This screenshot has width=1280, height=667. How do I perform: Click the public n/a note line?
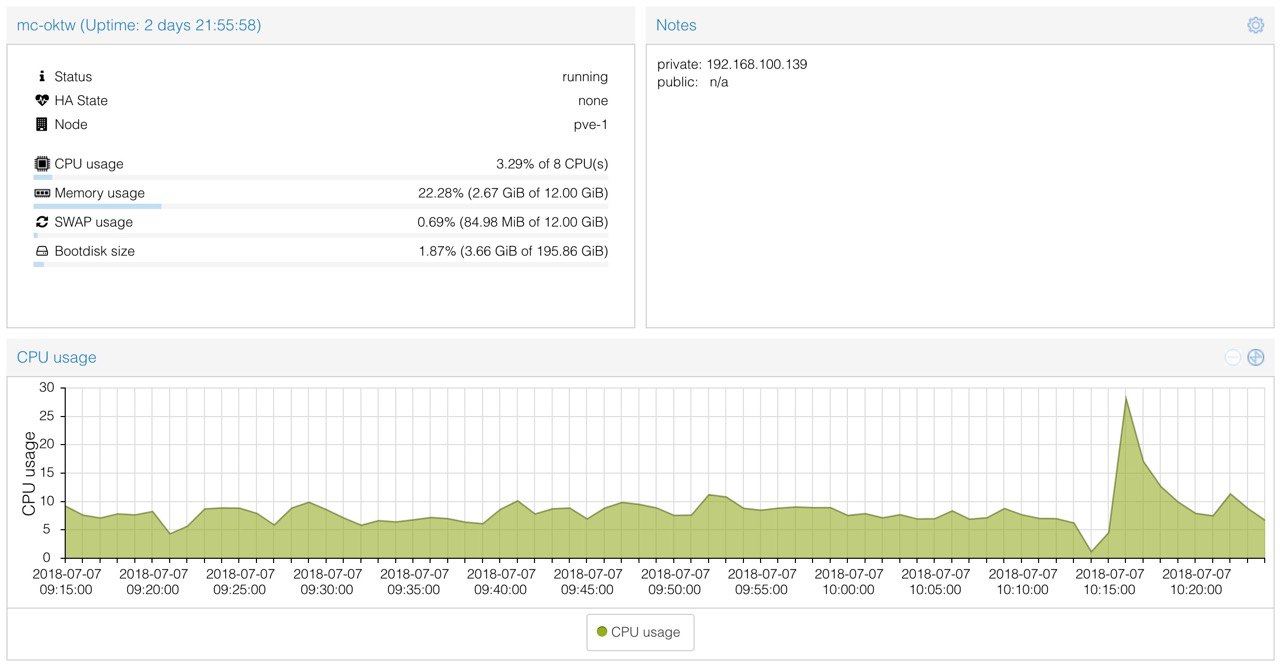click(x=693, y=82)
